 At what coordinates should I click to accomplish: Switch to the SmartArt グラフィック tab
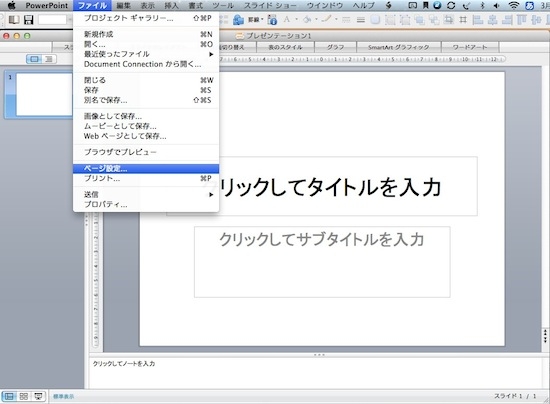[x=398, y=47]
